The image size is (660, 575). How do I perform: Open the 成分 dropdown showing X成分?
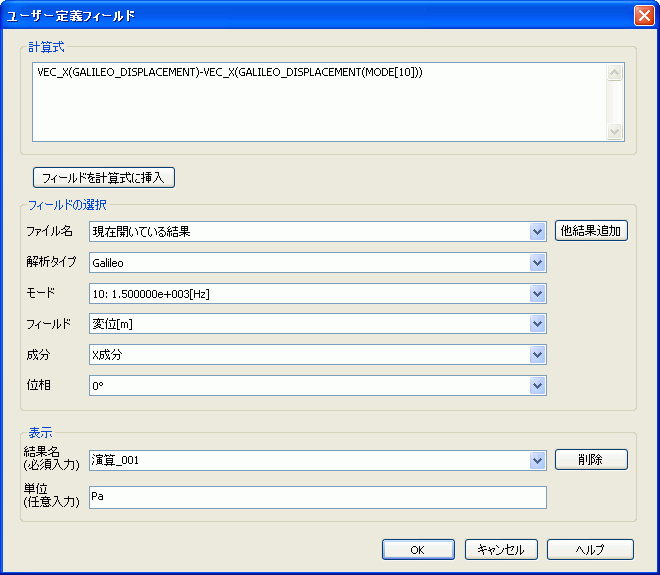point(538,355)
